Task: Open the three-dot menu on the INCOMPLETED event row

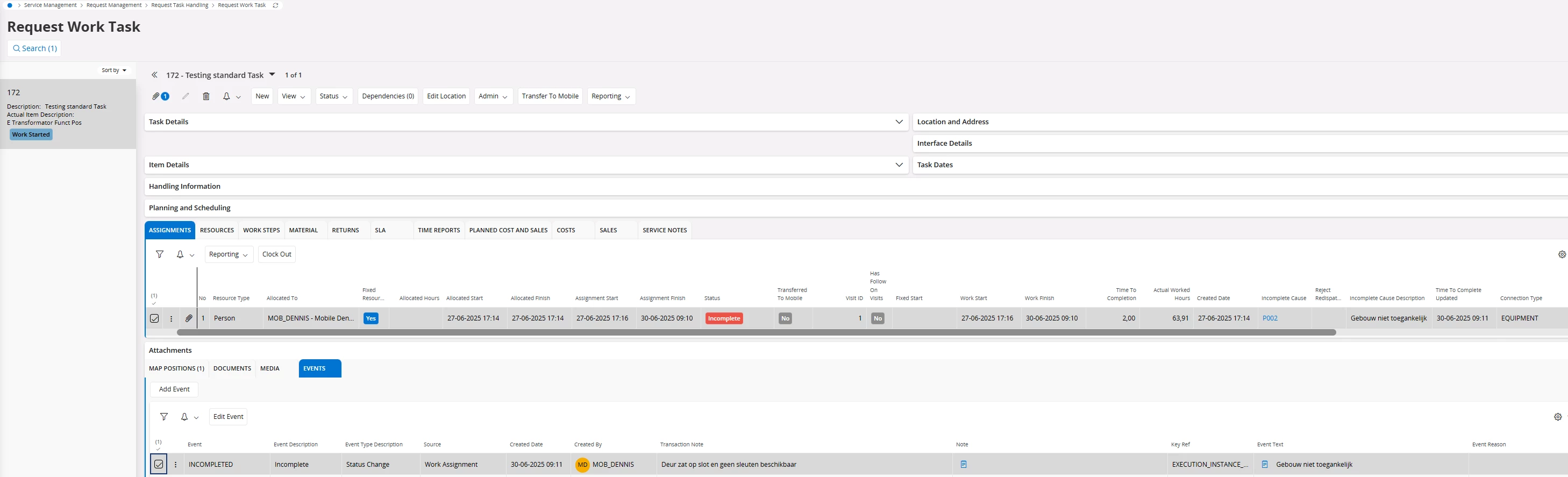Action: point(176,464)
